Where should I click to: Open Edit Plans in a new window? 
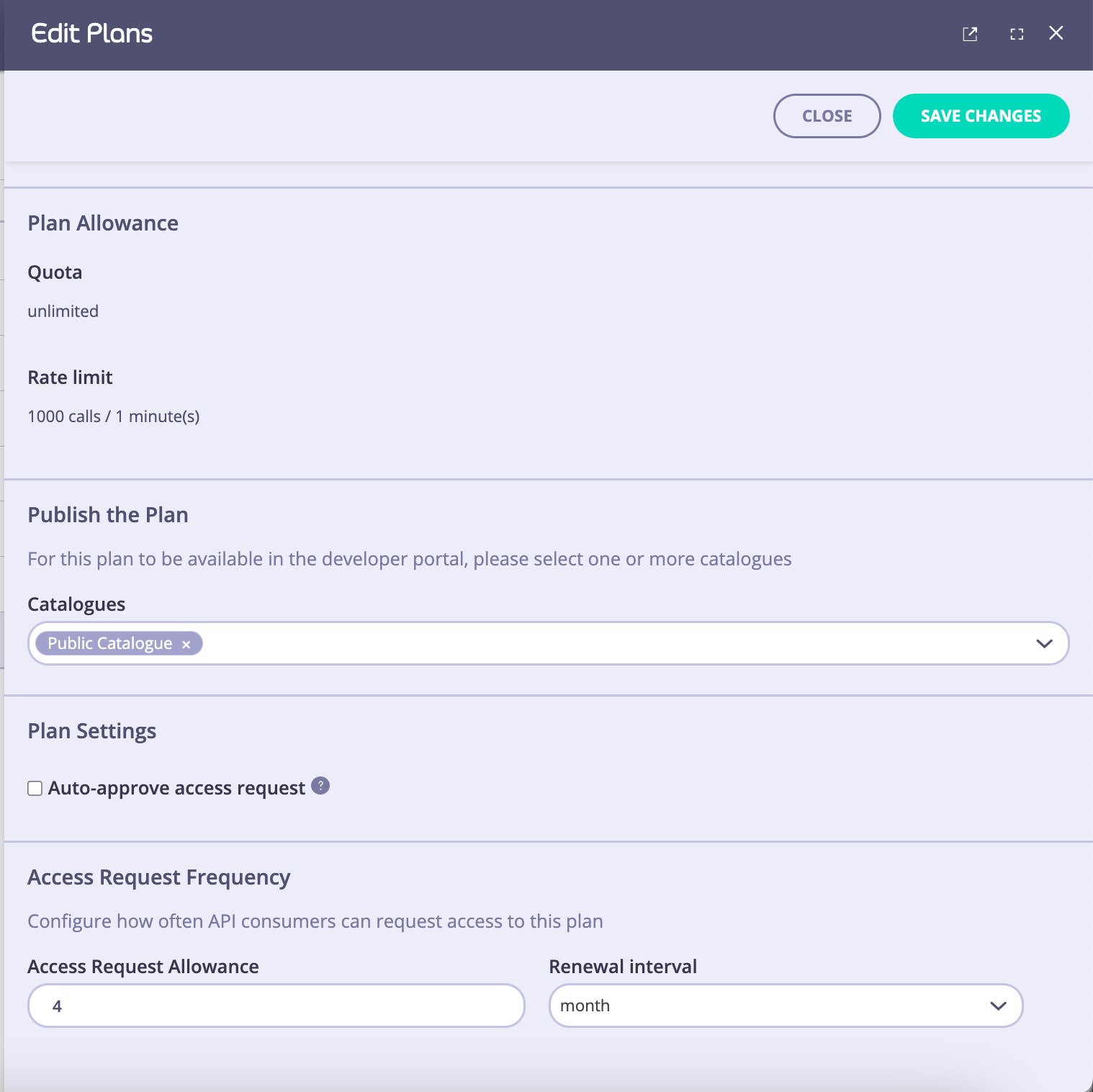click(970, 34)
